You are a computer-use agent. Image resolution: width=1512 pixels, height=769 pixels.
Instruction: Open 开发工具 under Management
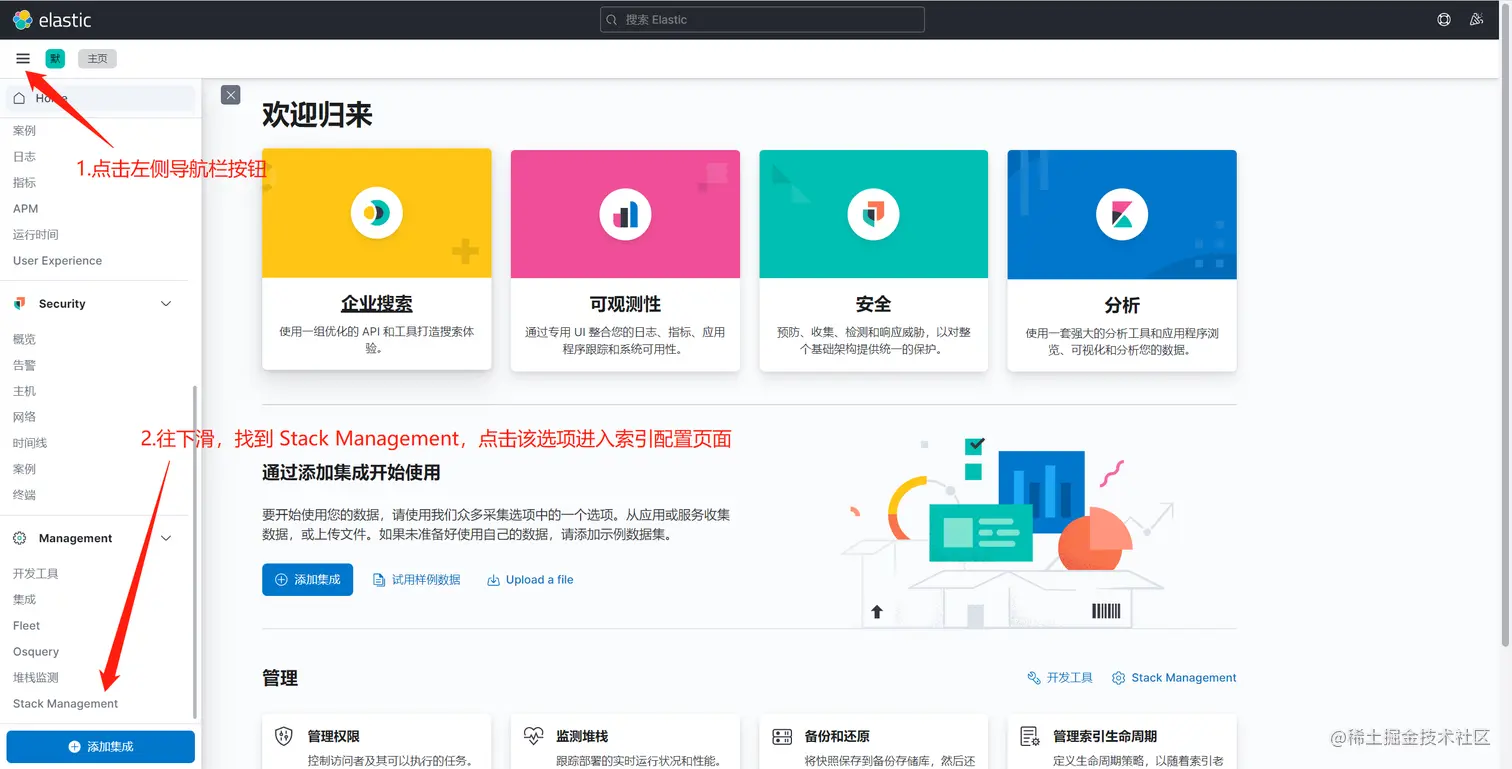click(x=36, y=574)
